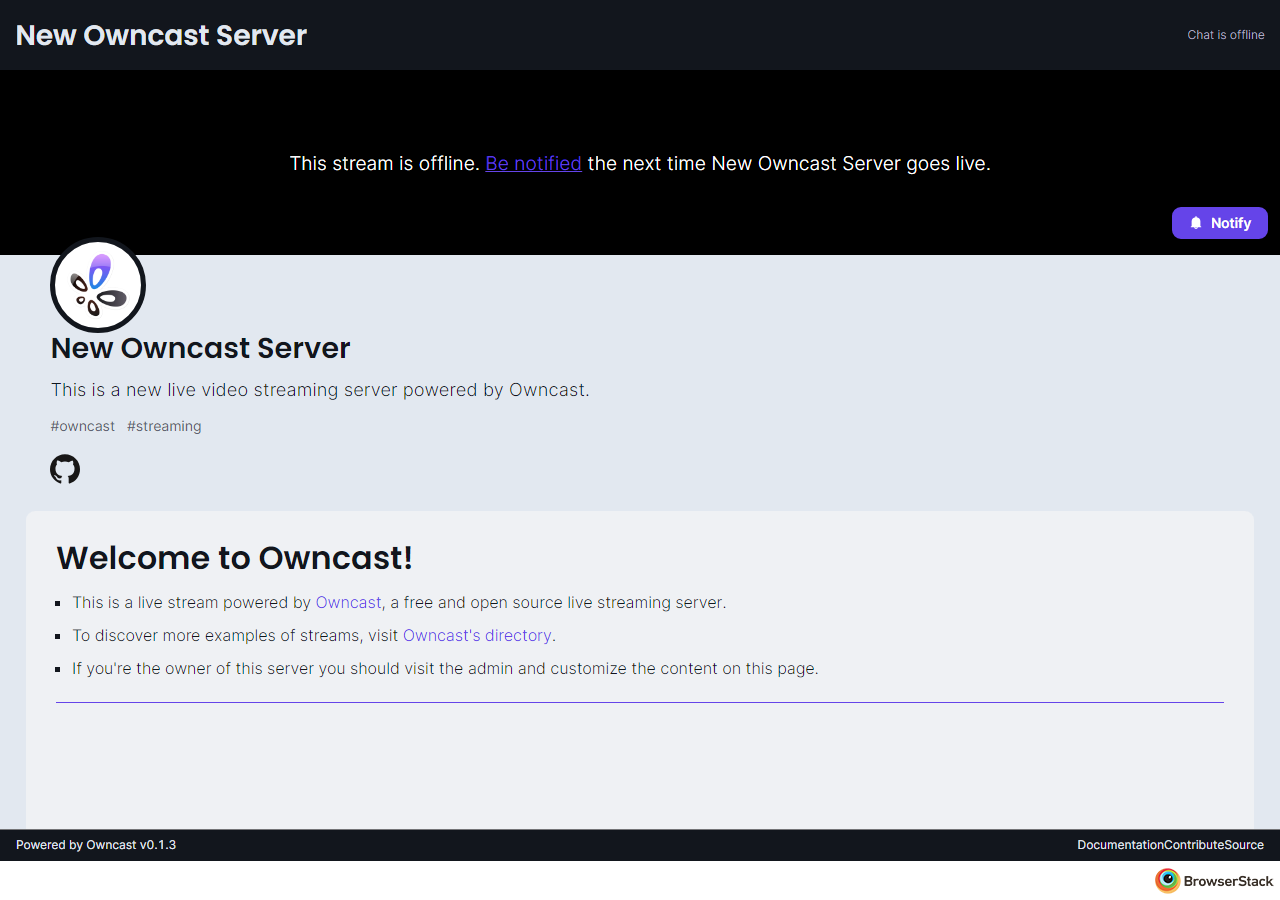Viewport: 1280px width, 900px height.
Task: Click the header title 'New Owncast Server'
Action: click(x=161, y=35)
